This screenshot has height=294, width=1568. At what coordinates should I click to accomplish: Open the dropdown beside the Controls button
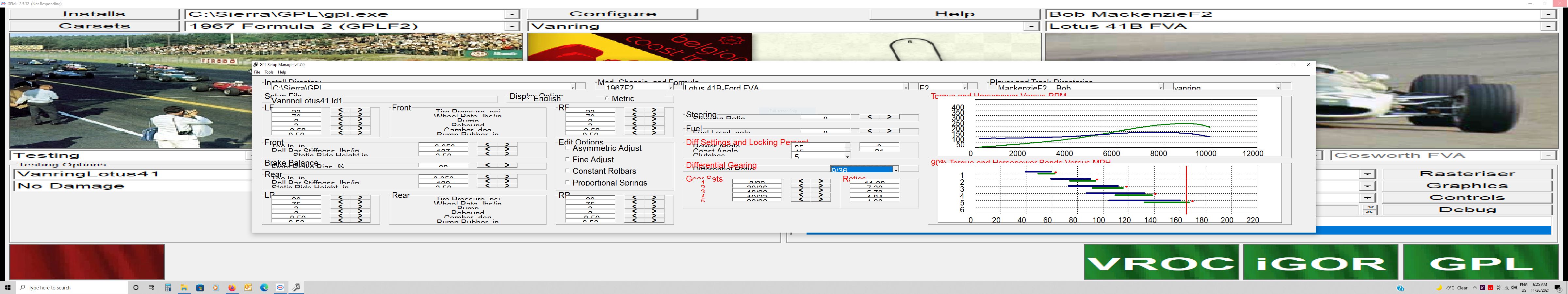pos(1368,198)
